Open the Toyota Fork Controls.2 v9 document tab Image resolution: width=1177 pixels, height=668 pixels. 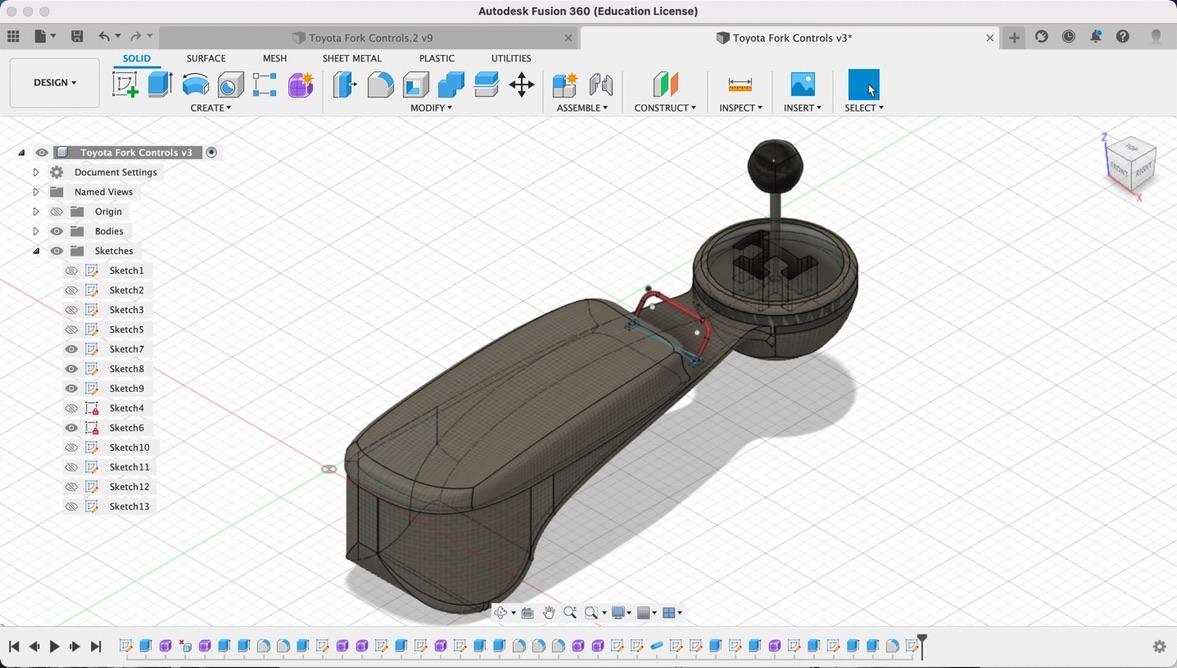tap(369, 38)
